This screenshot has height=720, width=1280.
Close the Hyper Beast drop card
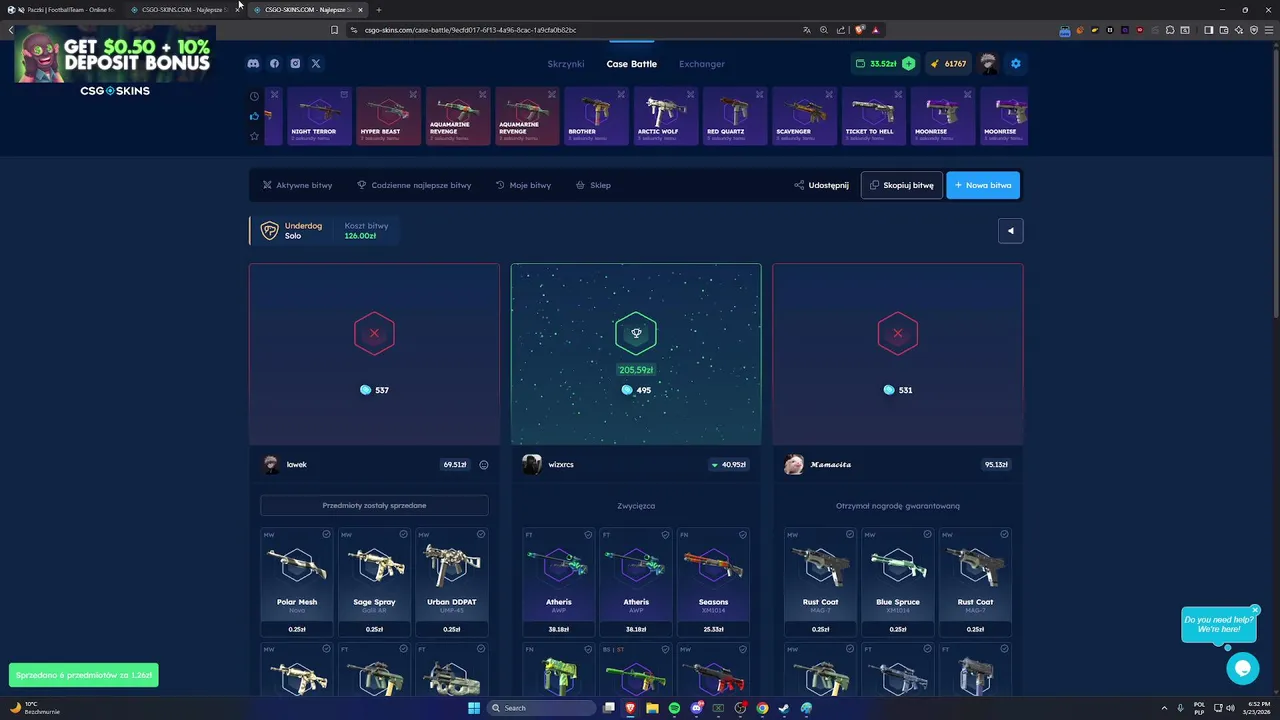click(413, 95)
